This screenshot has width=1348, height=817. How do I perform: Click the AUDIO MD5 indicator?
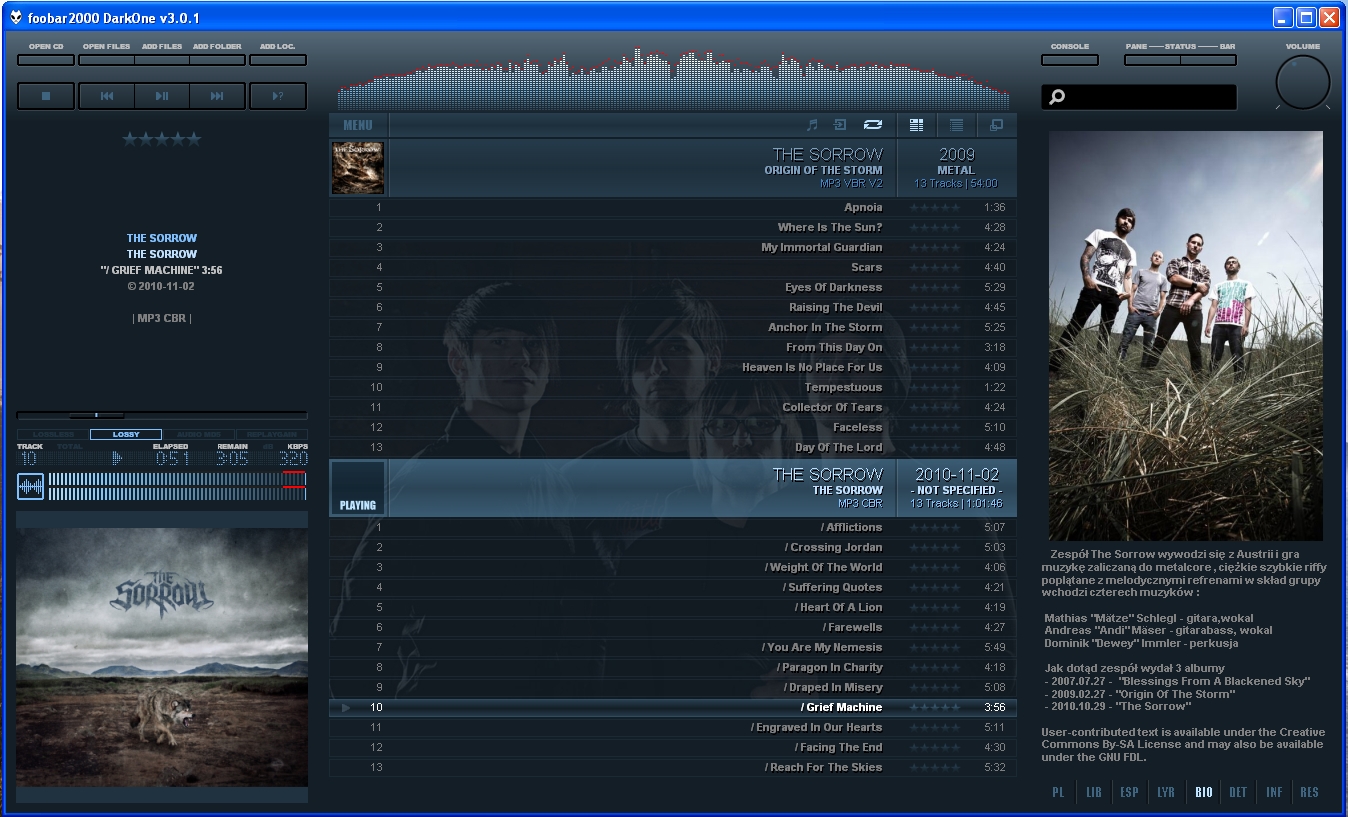coord(199,434)
